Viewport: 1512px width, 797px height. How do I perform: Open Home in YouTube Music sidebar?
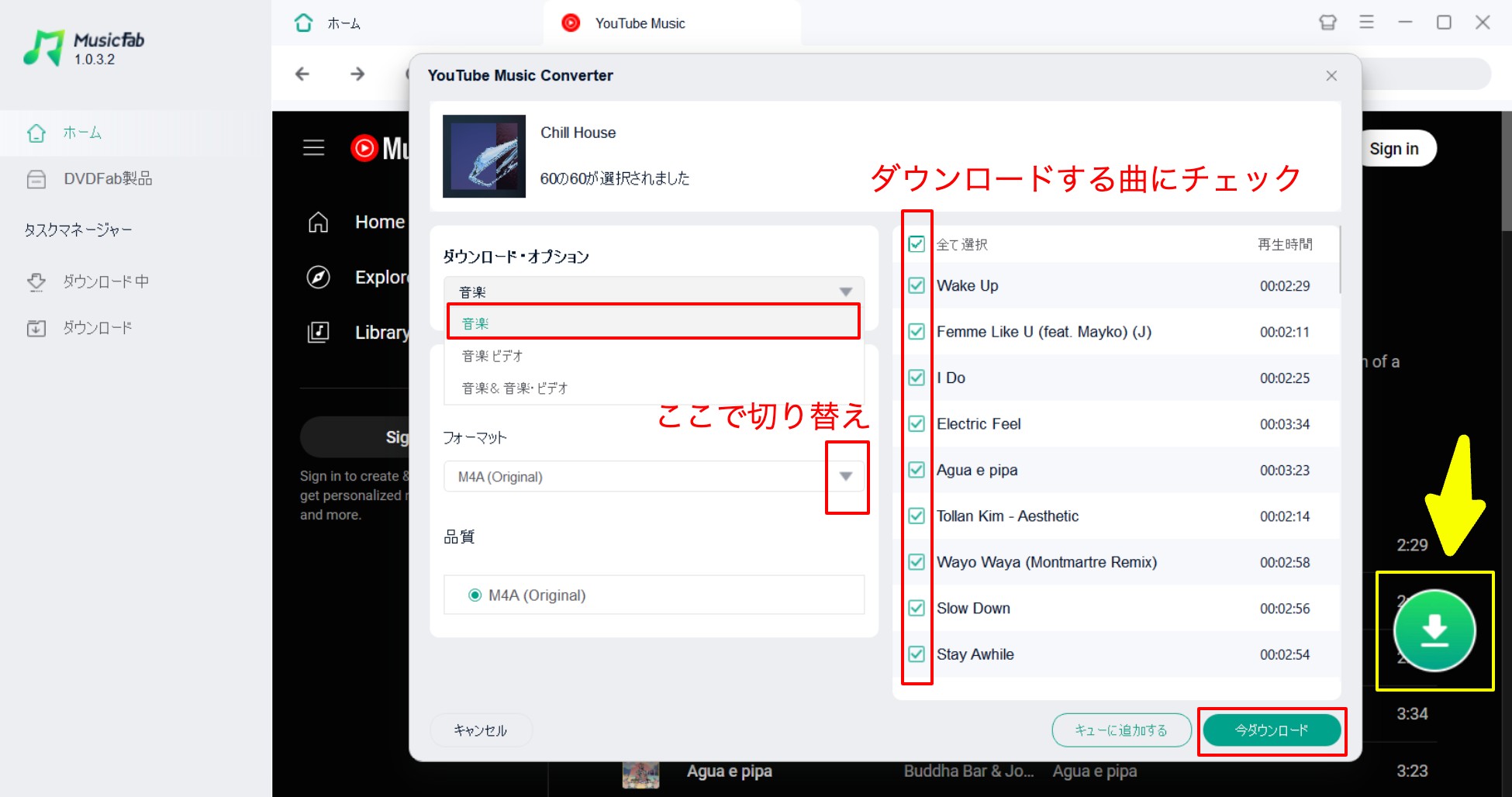(380, 223)
